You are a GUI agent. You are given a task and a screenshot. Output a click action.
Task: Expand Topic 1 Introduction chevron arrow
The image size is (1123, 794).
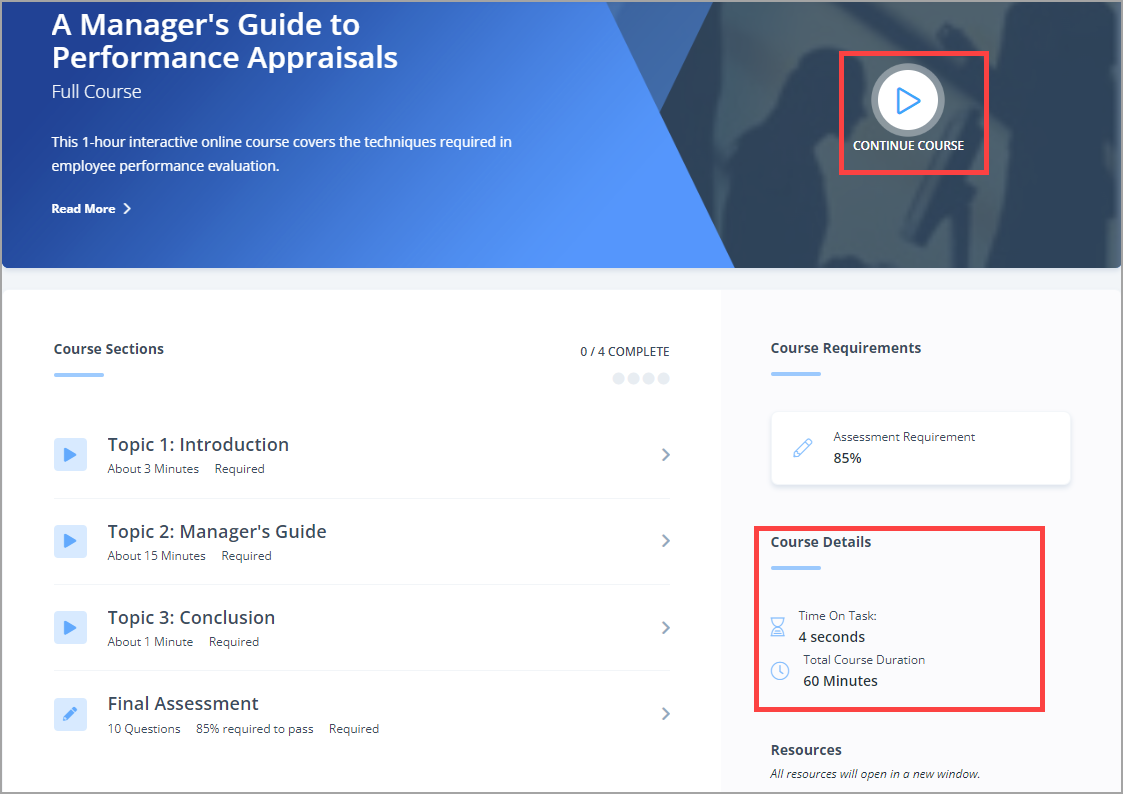point(666,455)
